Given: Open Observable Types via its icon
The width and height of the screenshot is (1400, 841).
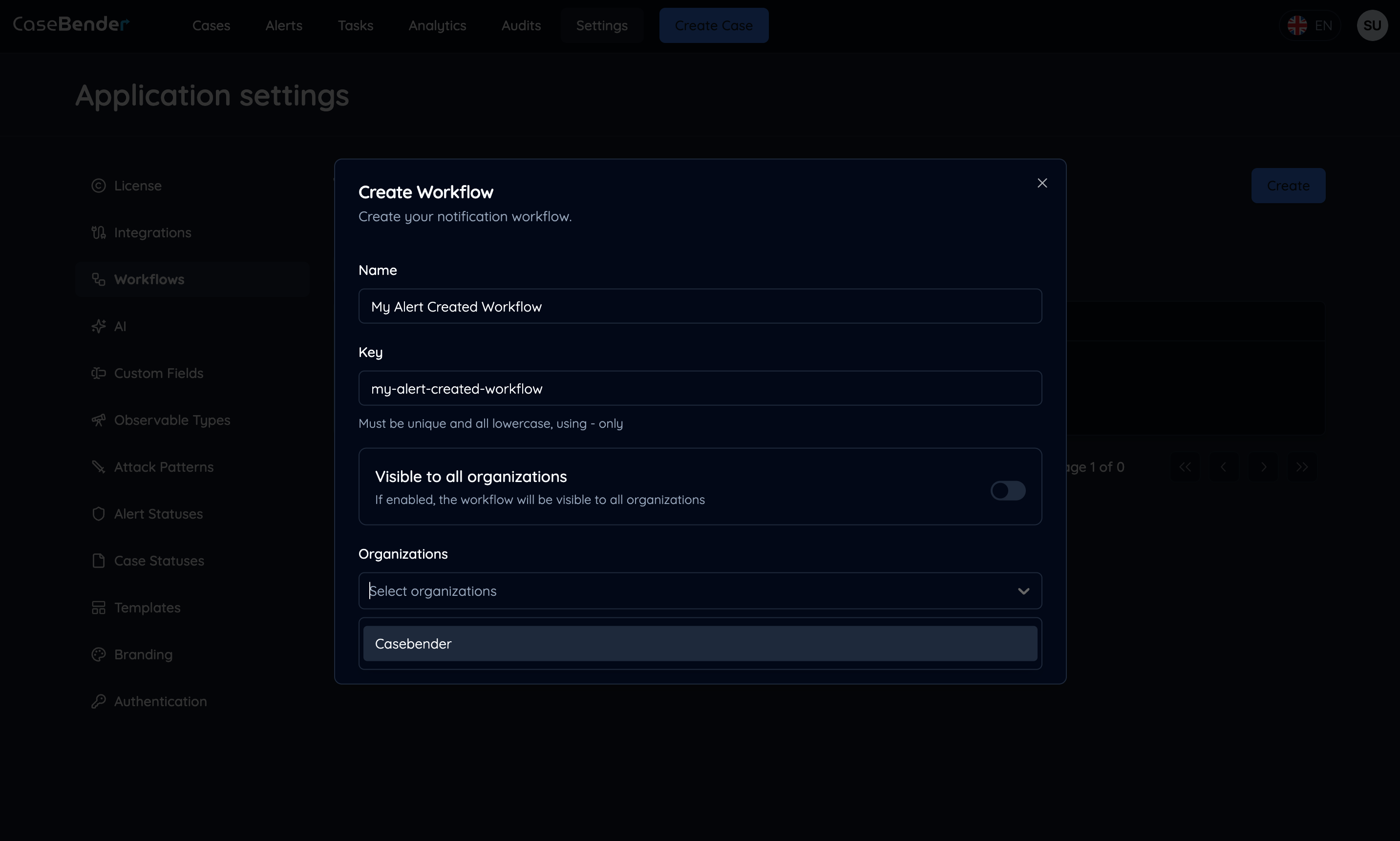Looking at the screenshot, I should tap(99, 420).
